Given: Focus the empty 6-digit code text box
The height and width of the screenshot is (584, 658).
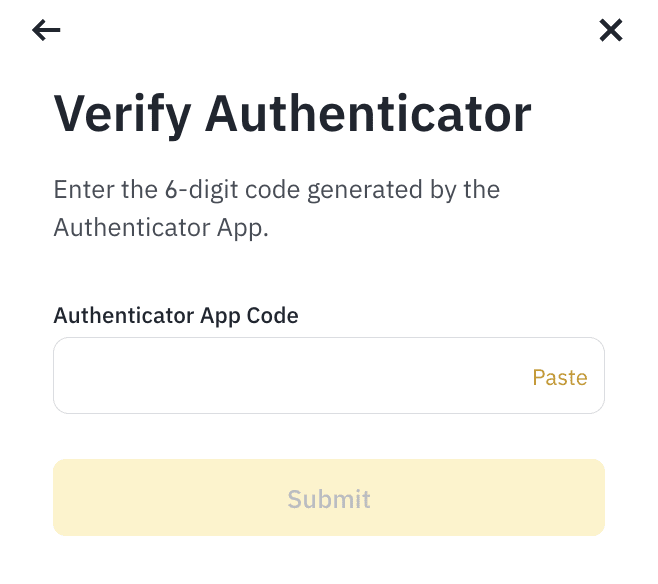Looking at the screenshot, I should [x=329, y=375].
